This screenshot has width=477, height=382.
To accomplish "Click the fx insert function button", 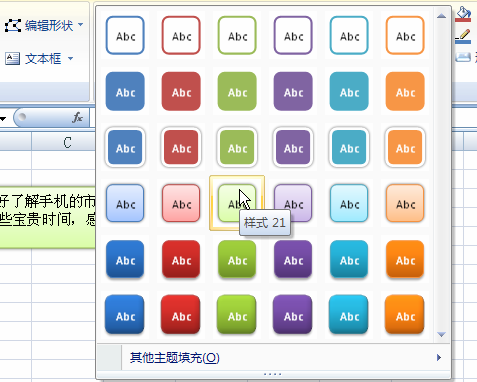I will pyautogui.click(x=77, y=117).
